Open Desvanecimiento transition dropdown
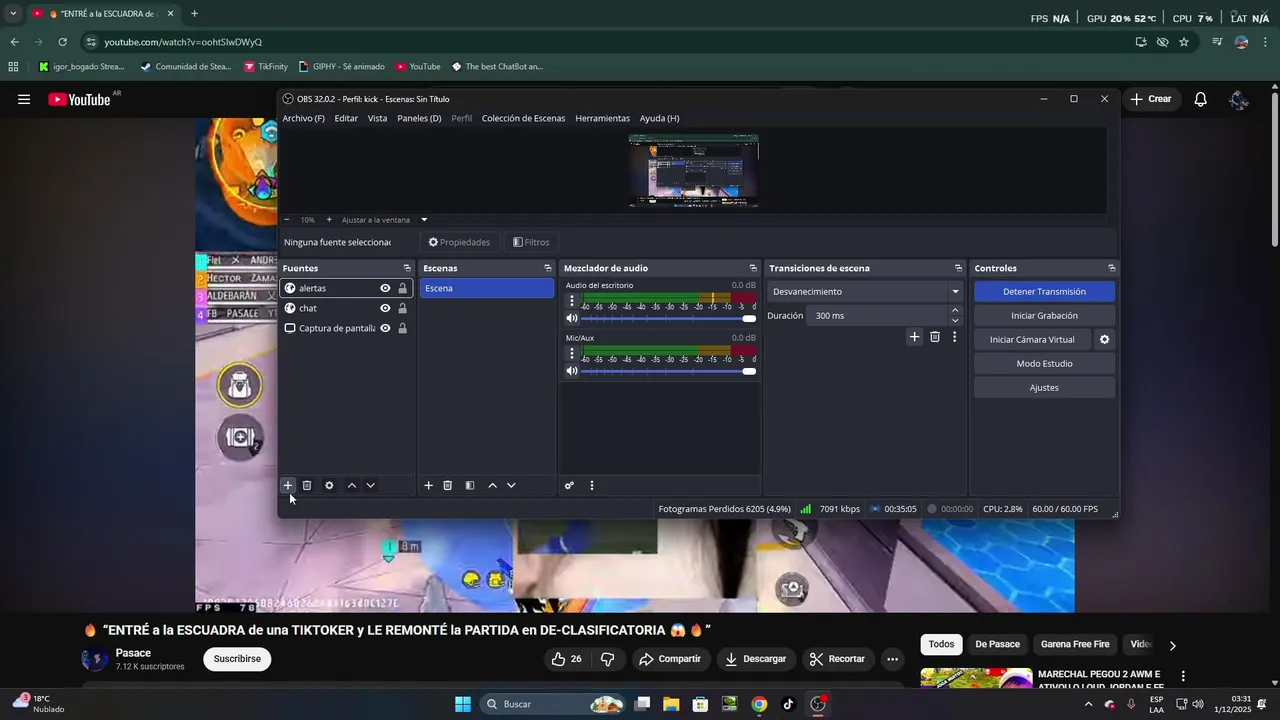This screenshot has width=1280, height=720. click(x=866, y=292)
